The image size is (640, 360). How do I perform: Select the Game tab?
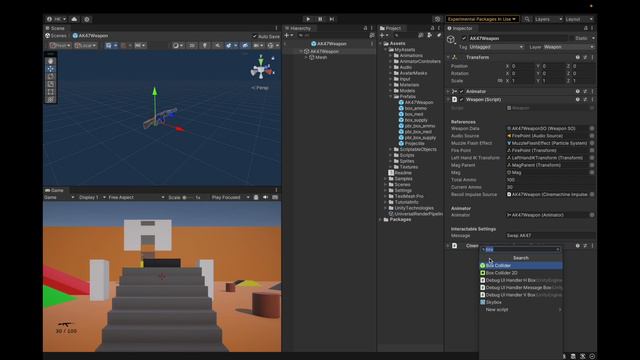(55, 190)
